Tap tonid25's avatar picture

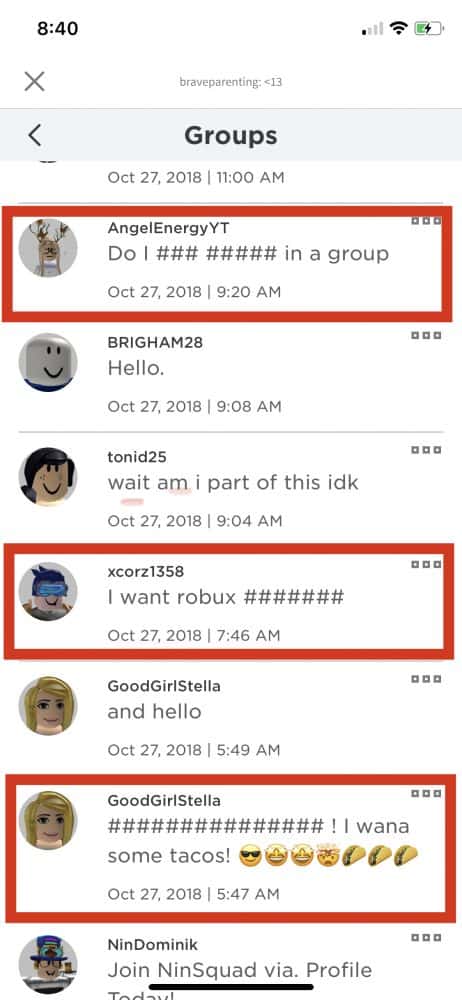tap(48, 476)
